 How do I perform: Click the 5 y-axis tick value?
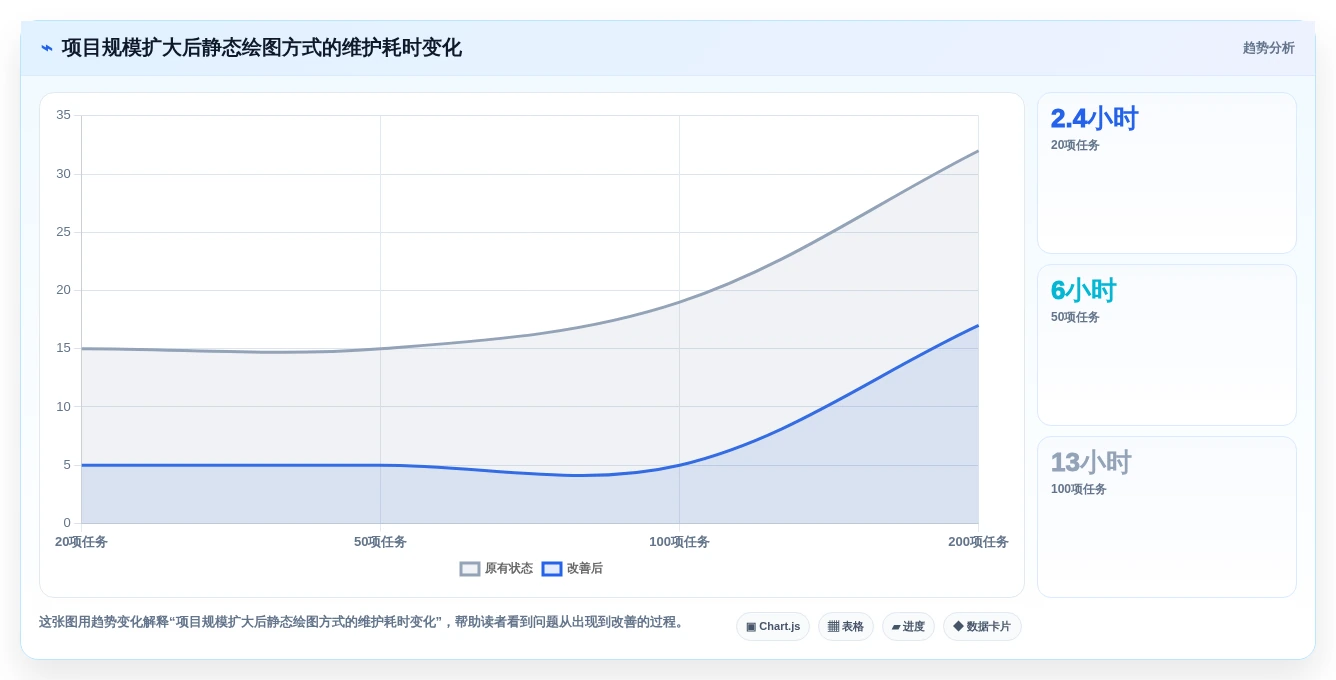(x=67, y=465)
